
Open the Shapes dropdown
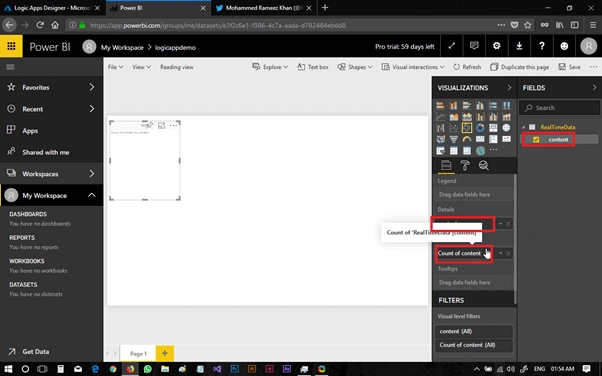point(355,67)
